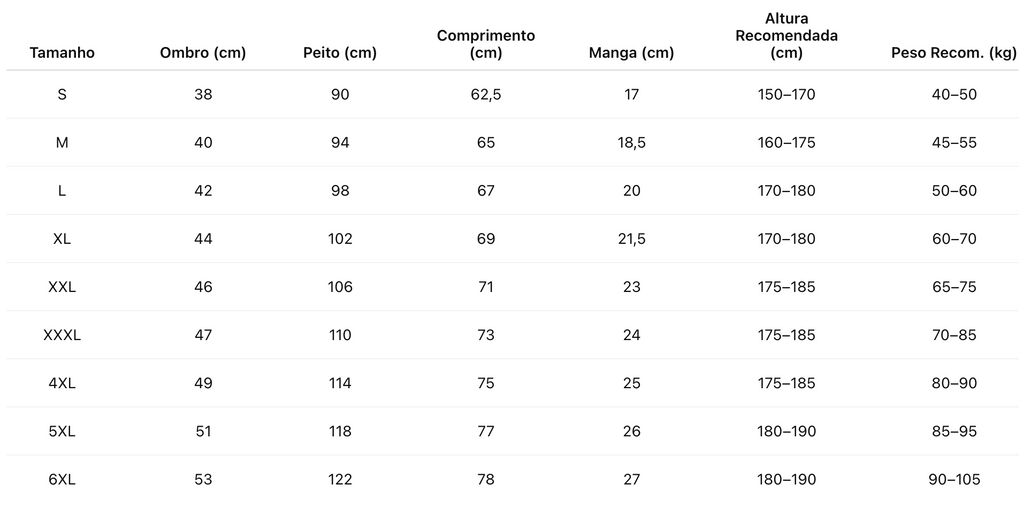This screenshot has width=1024, height=508.
Task: Select the 18,5 sleeve value
Action: pos(632,142)
